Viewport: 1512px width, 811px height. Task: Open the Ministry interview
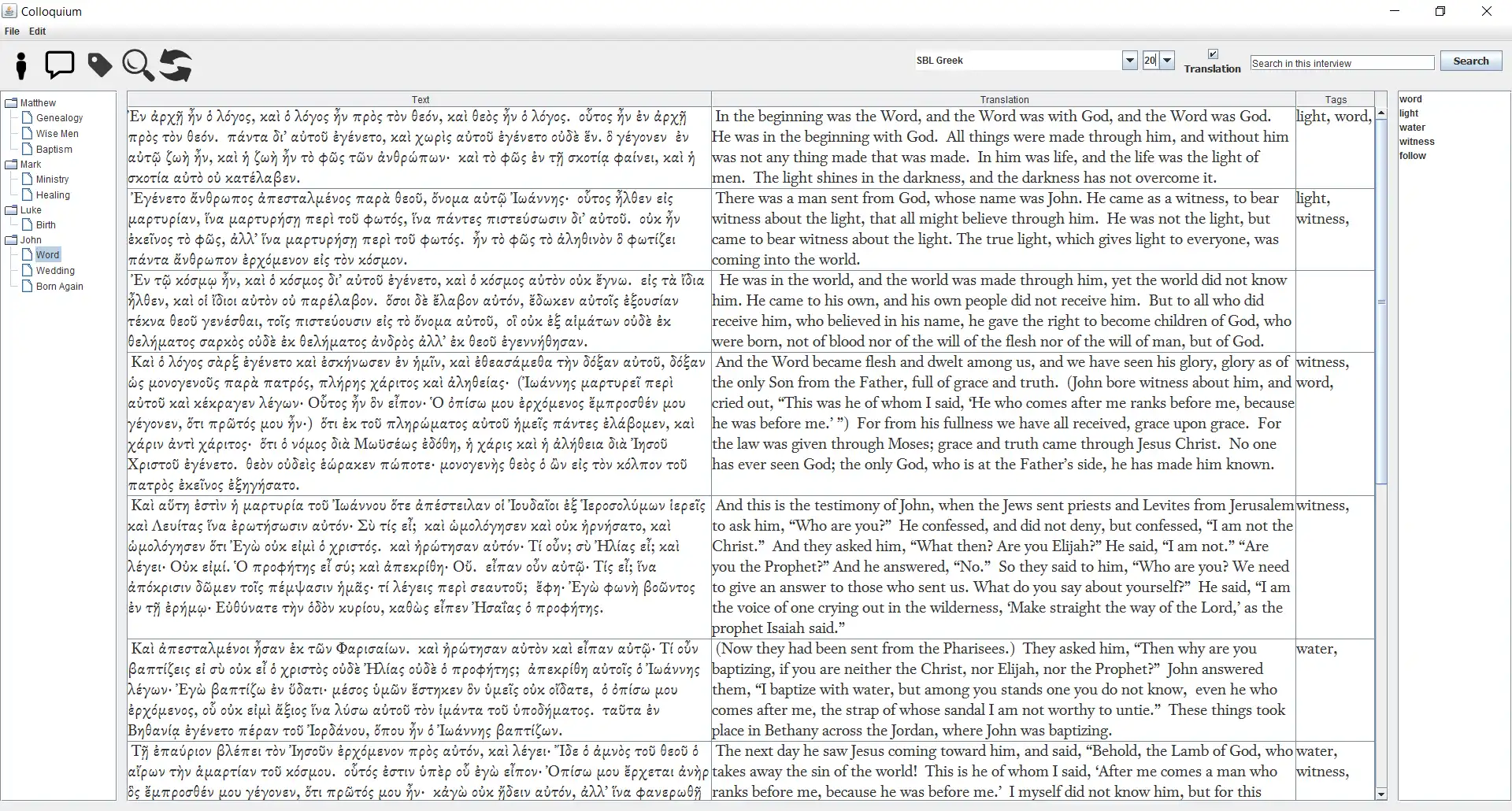tap(53, 180)
